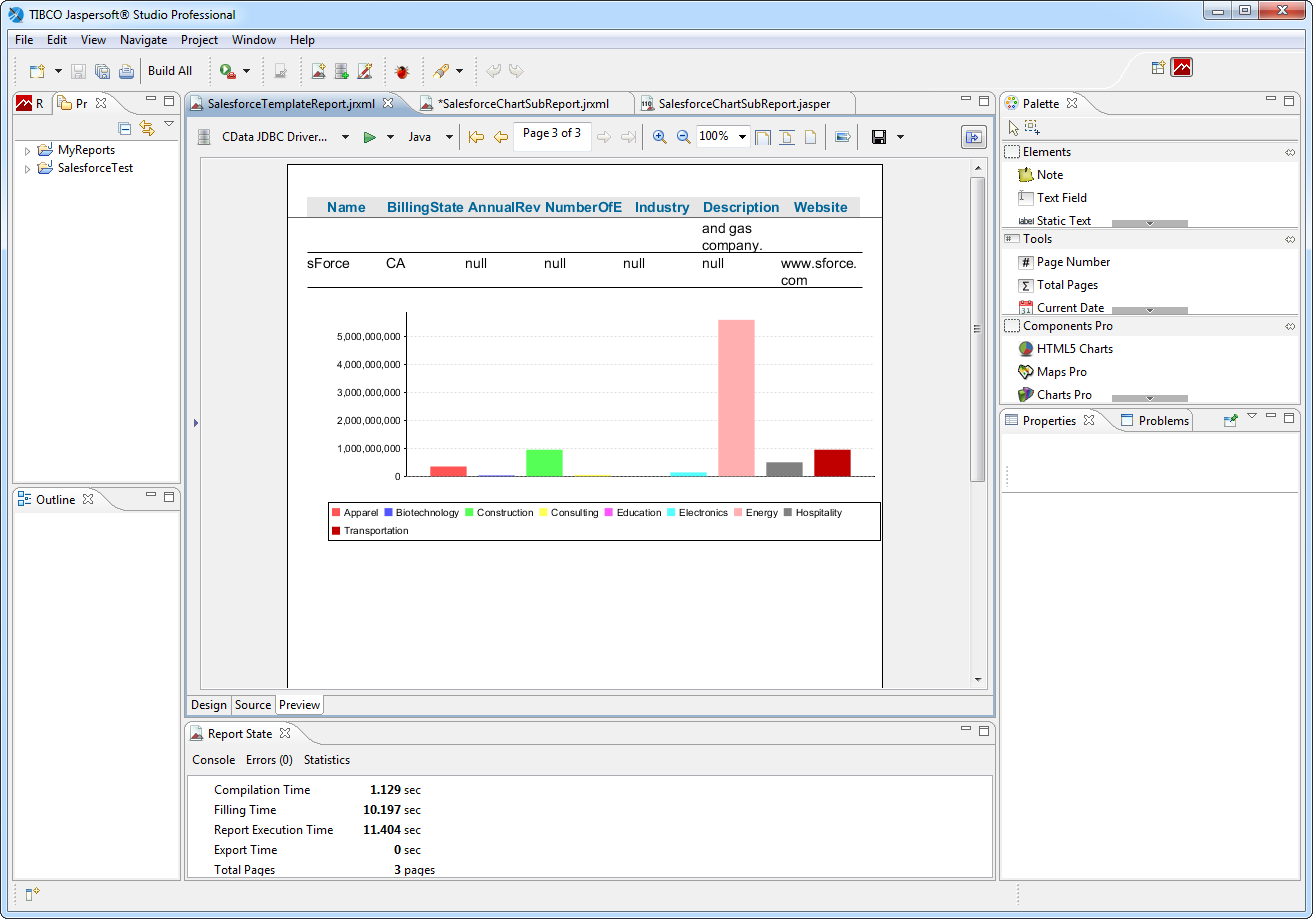The height and width of the screenshot is (919, 1313).
Task: Toggle the Marquee tool in Palette
Action: pyautogui.click(x=1032, y=128)
